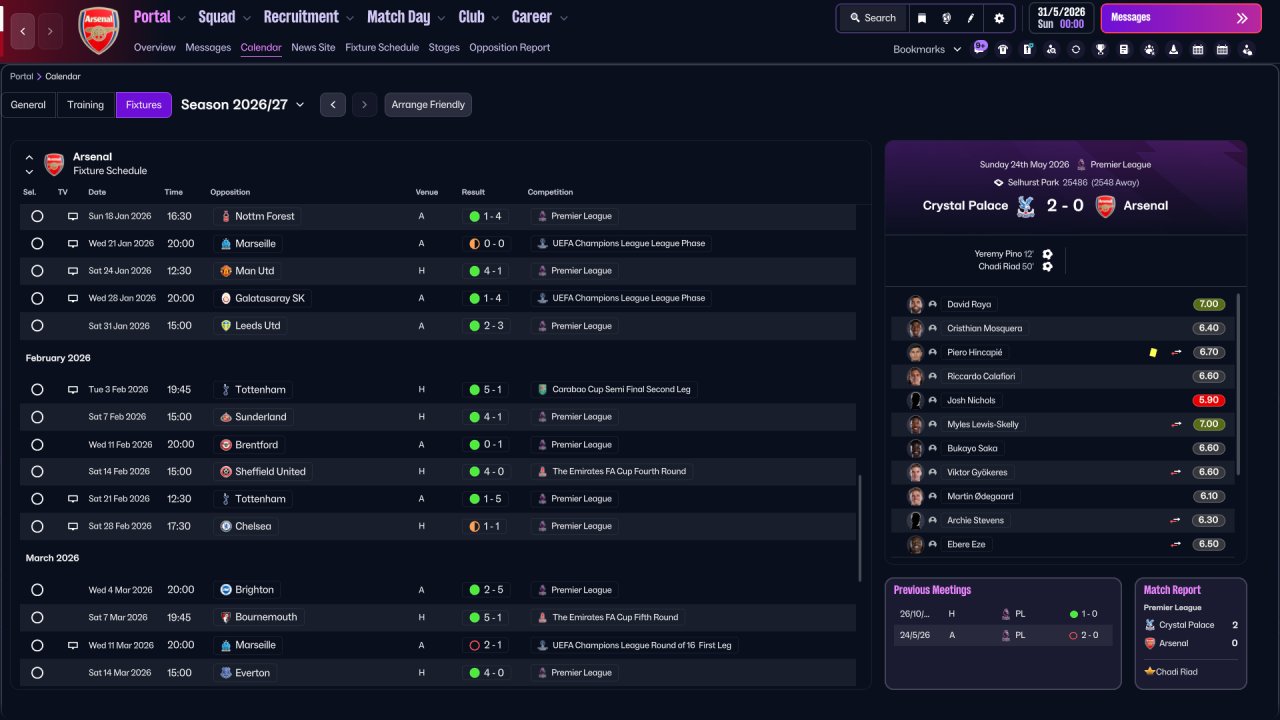
Task: Click the circular arrows bookmark icon
Action: point(1076,49)
